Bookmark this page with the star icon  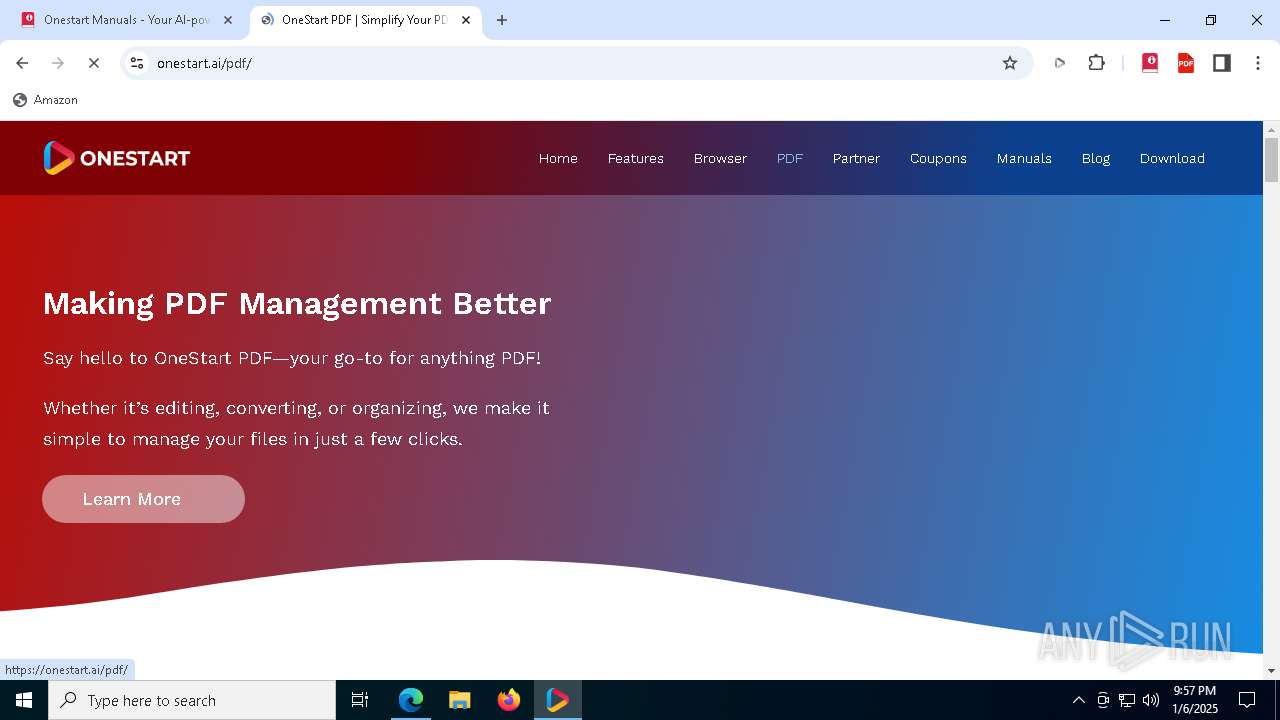coord(1010,63)
